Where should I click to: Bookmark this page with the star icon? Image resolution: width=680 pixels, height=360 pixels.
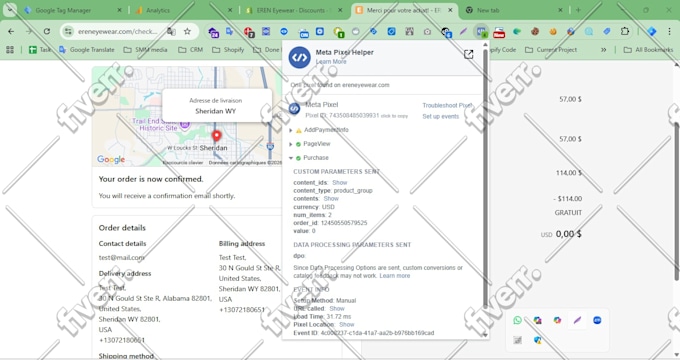click(187, 31)
